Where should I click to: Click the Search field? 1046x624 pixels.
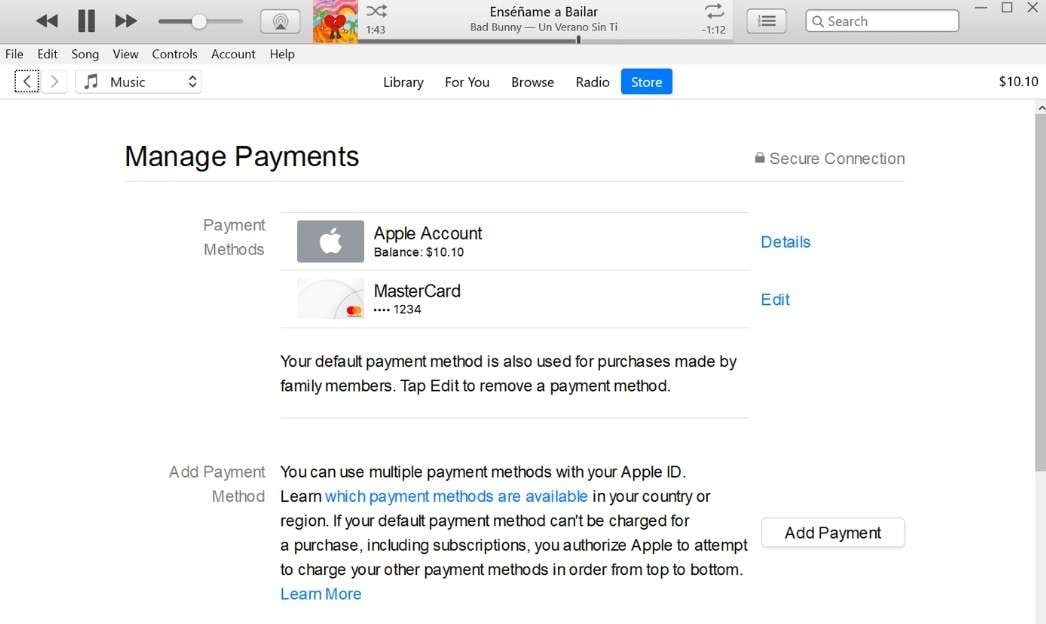point(882,21)
